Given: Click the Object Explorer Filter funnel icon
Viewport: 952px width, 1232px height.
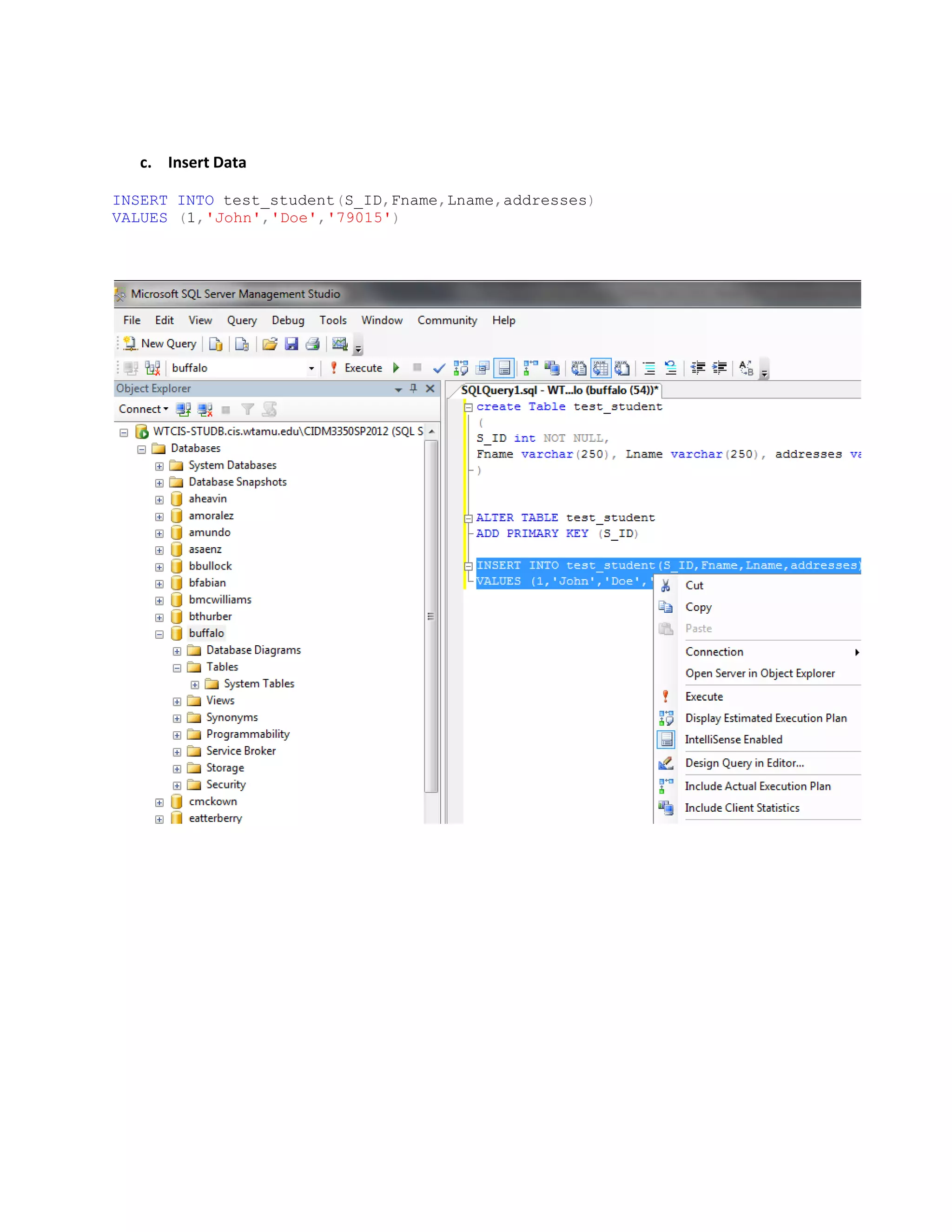Looking at the screenshot, I should point(247,410).
